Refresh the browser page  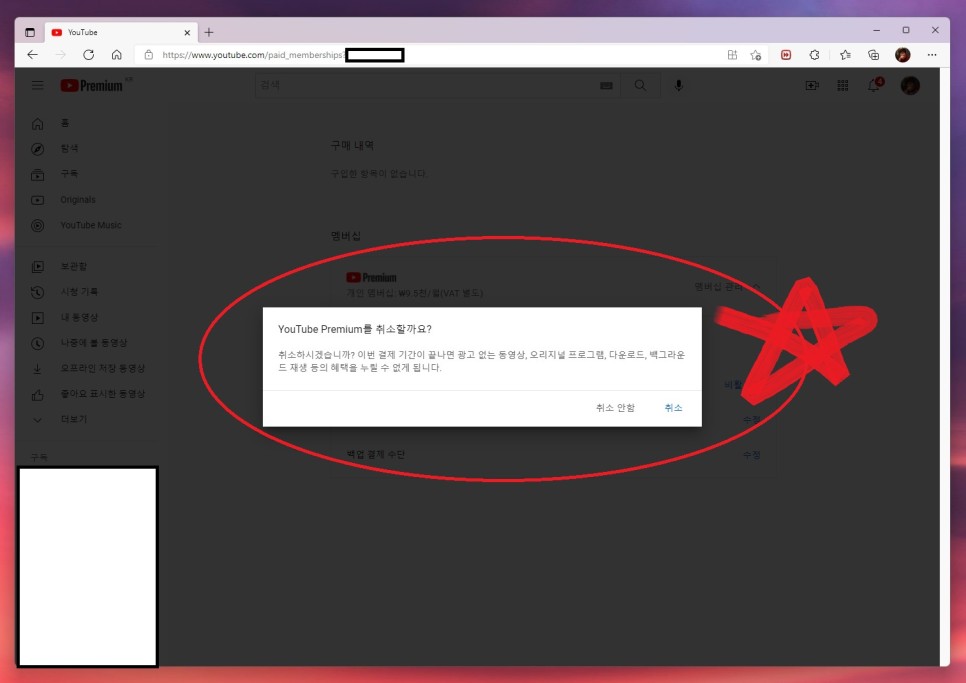[89, 55]
